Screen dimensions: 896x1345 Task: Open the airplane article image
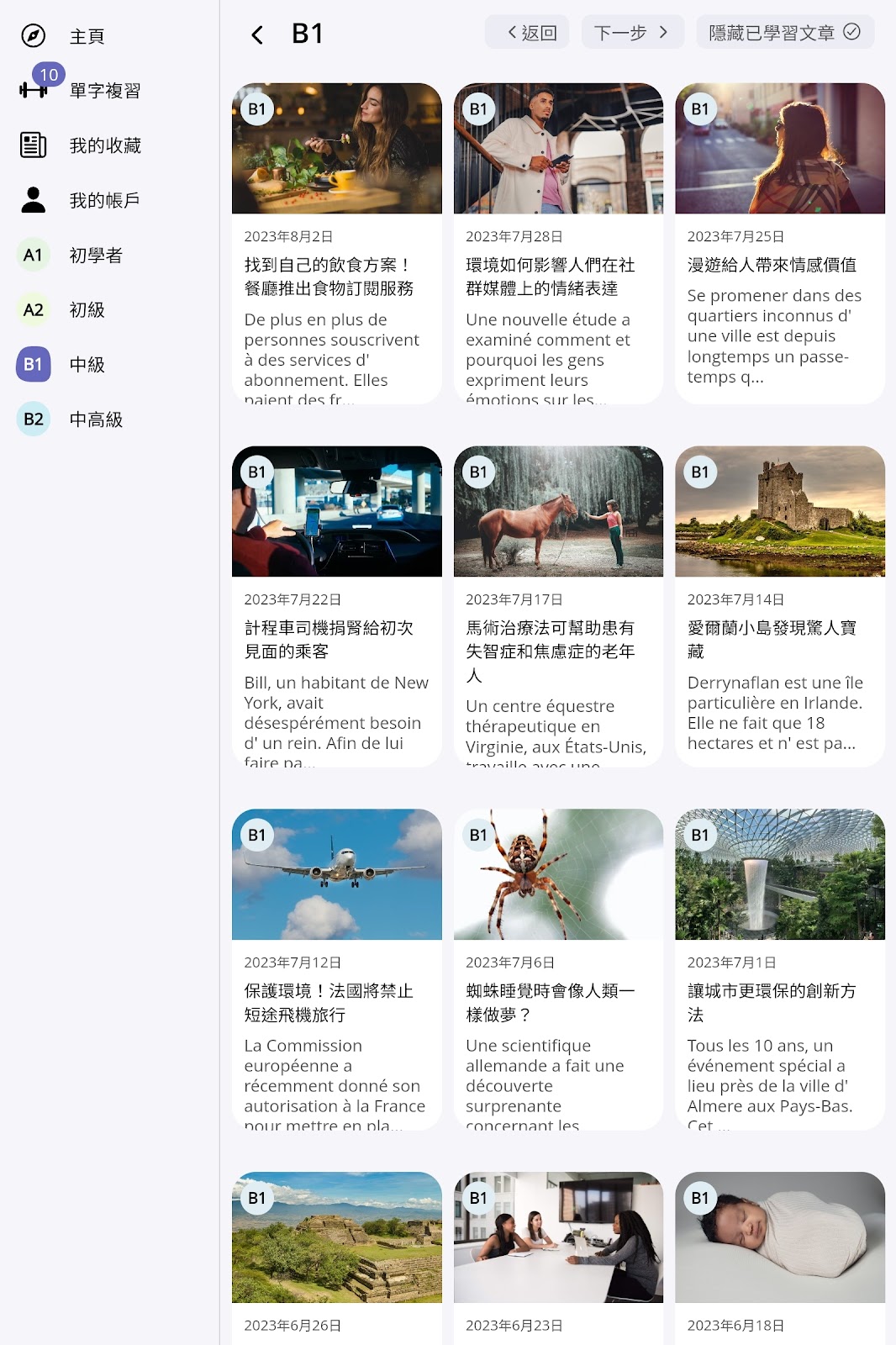337,874
